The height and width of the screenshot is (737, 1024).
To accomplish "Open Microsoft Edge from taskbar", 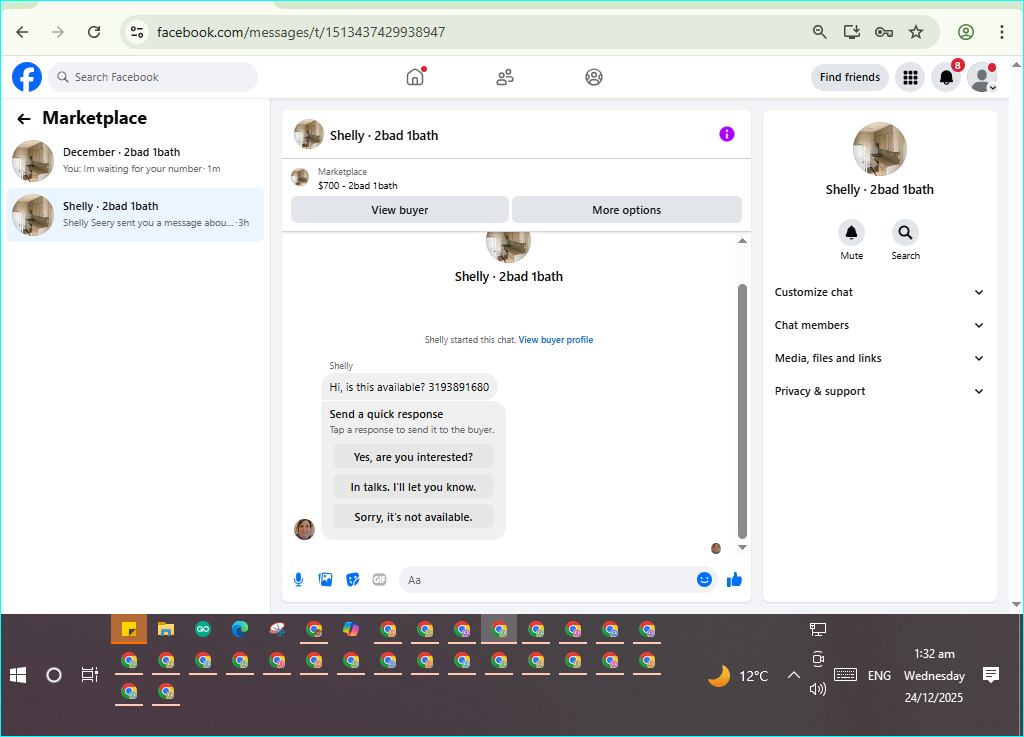I will (240, 629).
